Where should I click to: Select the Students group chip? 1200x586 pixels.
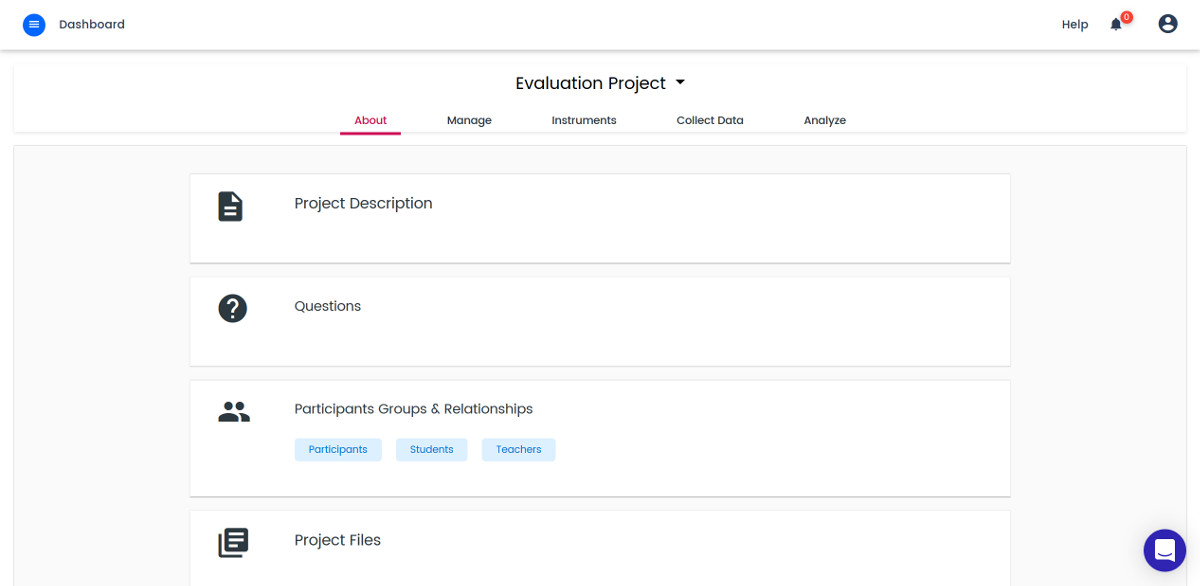point(432,450)
